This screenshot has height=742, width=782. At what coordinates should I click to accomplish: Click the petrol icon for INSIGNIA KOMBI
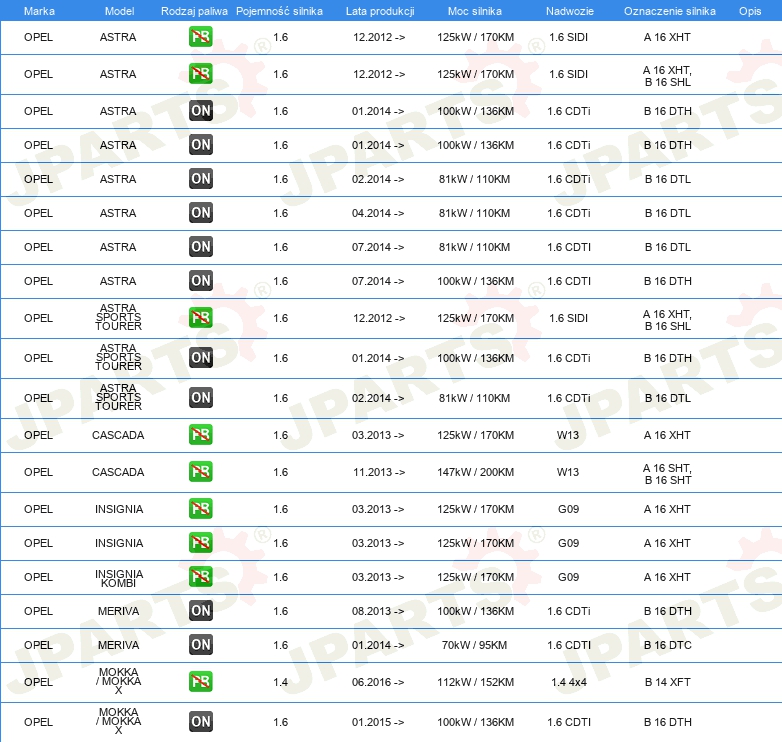pyautogui.click(x=200, y=577)
